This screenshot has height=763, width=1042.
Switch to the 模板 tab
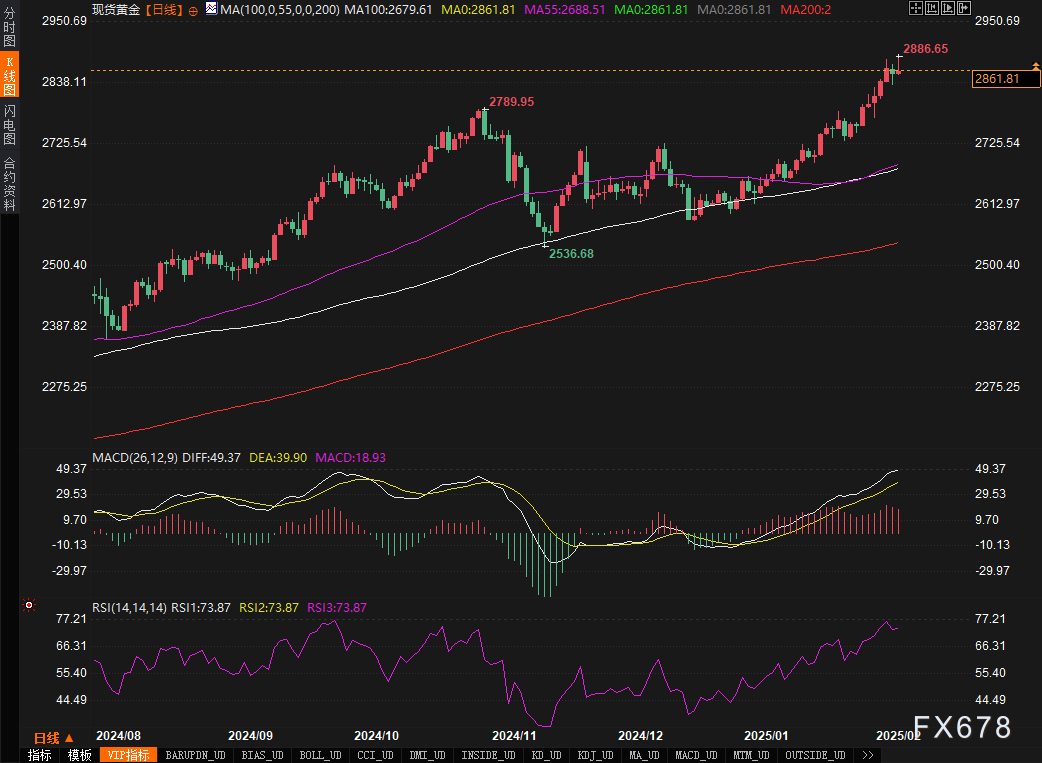click(80, 755)
